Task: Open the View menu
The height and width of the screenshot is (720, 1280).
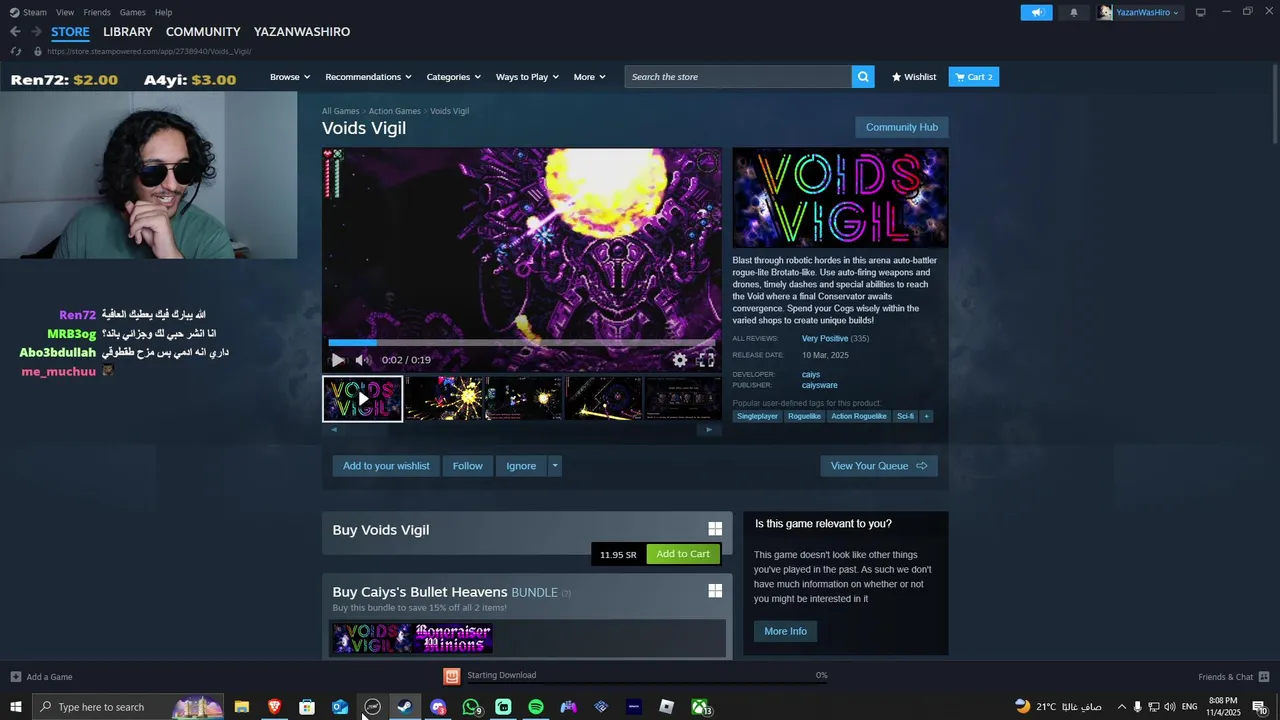Action: pos(65,12)
